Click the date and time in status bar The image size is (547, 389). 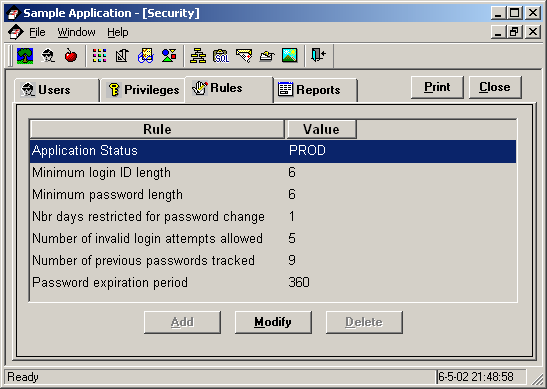tap(476, 377)
